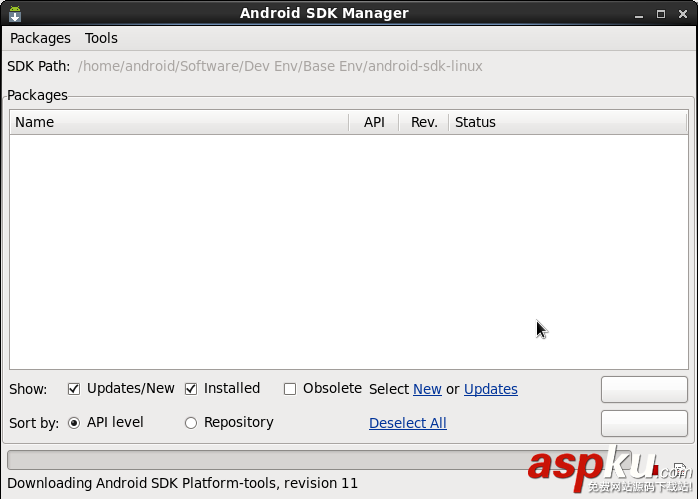Image resolution: width=698 pixels, height=499 pixels.
Task: Open the Tools menu
Action: coord(101,38)
